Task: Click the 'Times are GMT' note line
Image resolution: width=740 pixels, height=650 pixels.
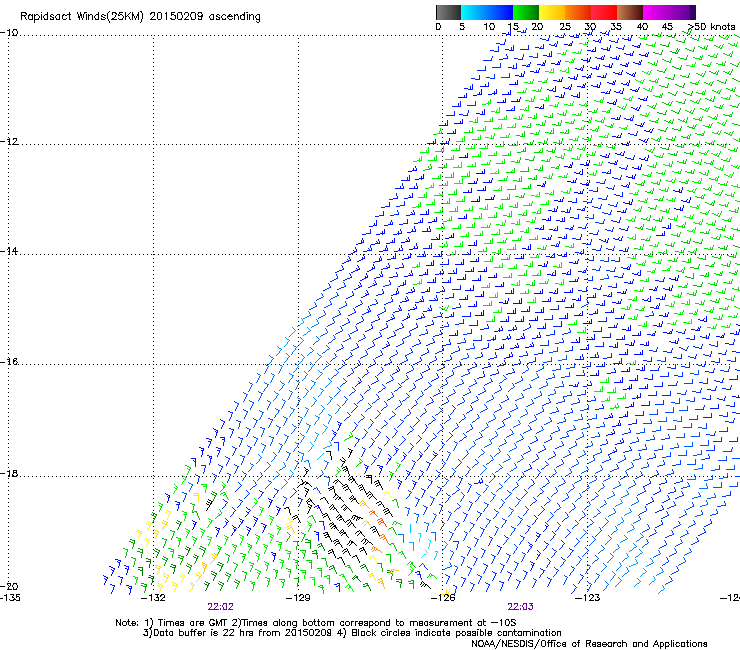Action: [316, 623]
